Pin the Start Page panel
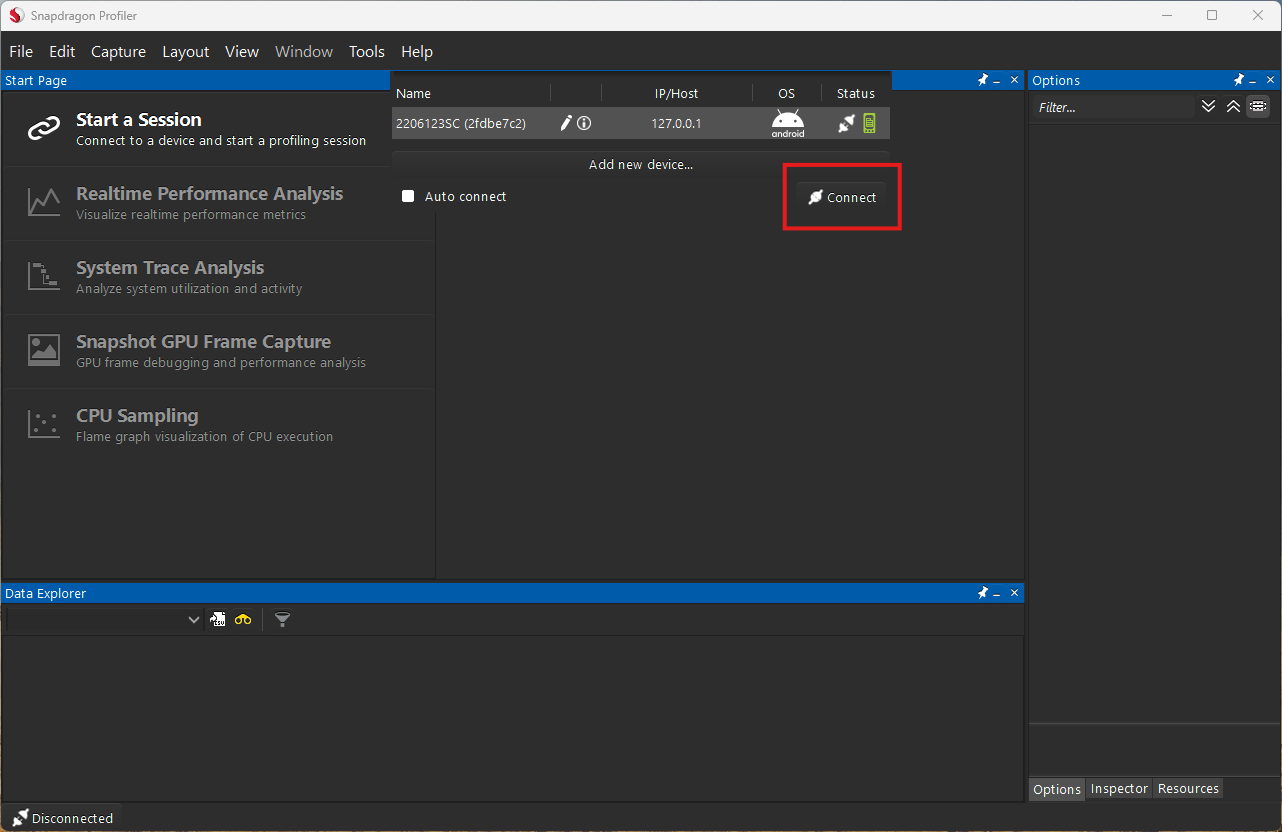The width and height of the screenshot is (1282, 832). tap(983, 80)
